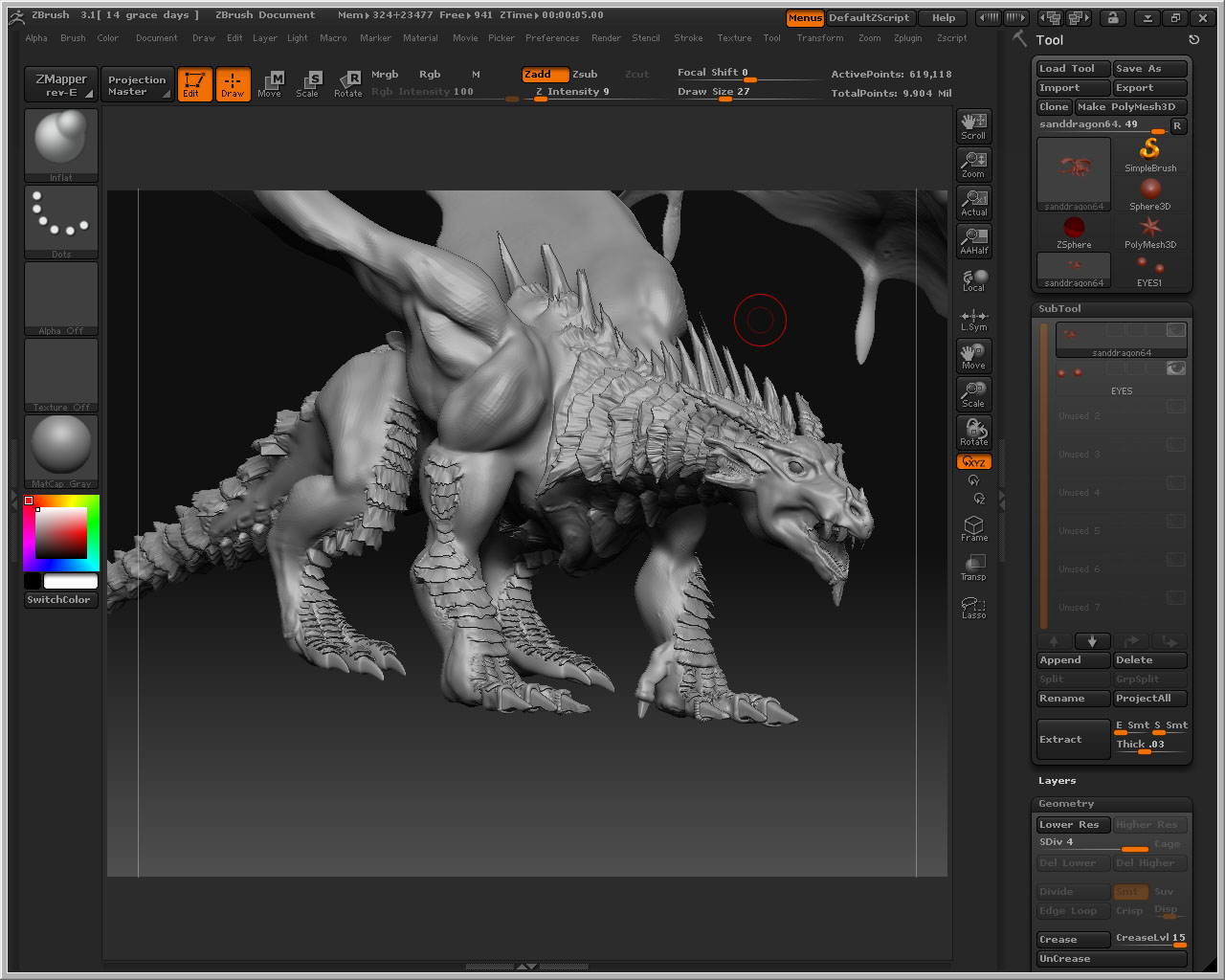
Task: Select the SimpleBrush tool icon
Action: (1150, 155)
